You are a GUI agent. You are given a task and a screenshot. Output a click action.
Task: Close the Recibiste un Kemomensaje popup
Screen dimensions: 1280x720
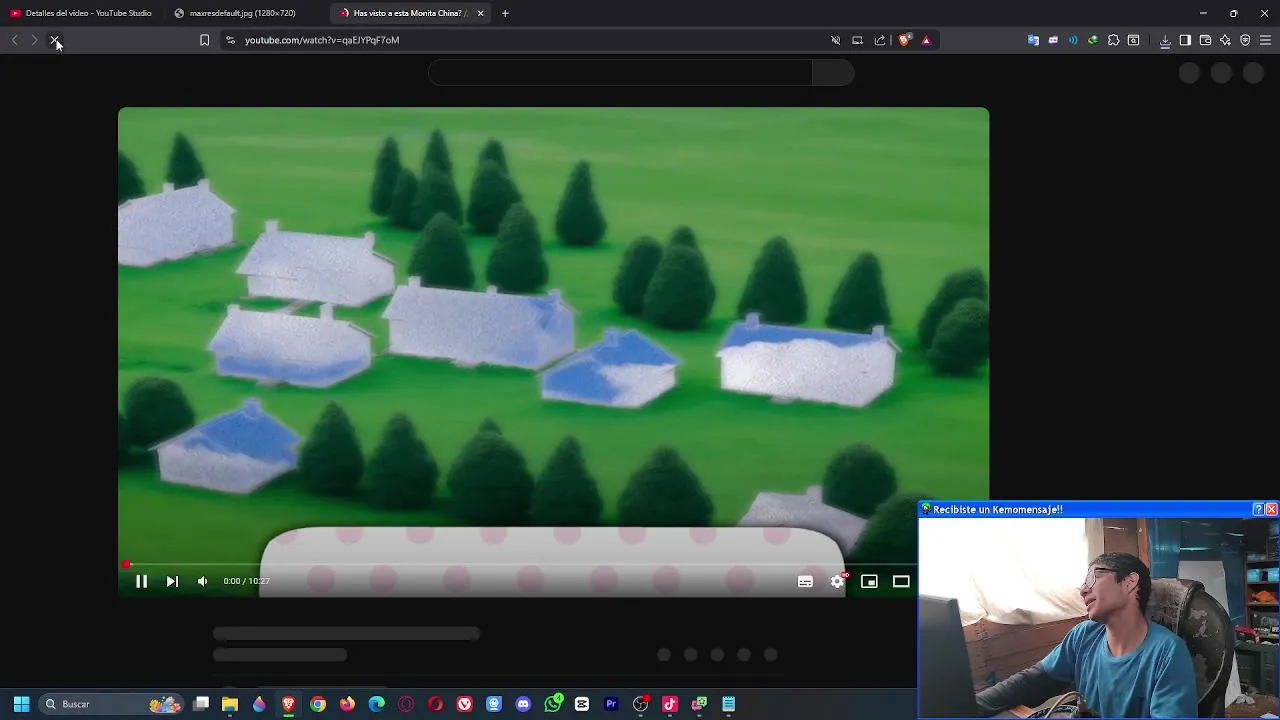[1271, 509]
